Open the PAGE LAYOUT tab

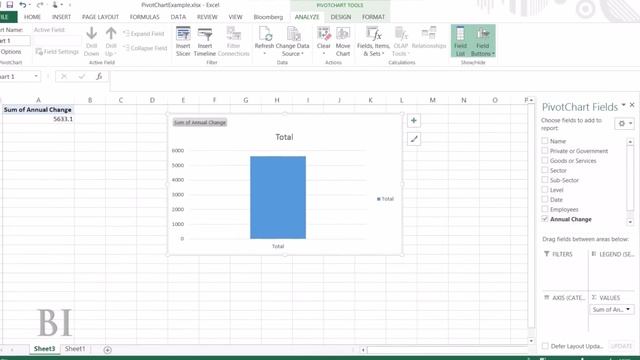point(100,17)
